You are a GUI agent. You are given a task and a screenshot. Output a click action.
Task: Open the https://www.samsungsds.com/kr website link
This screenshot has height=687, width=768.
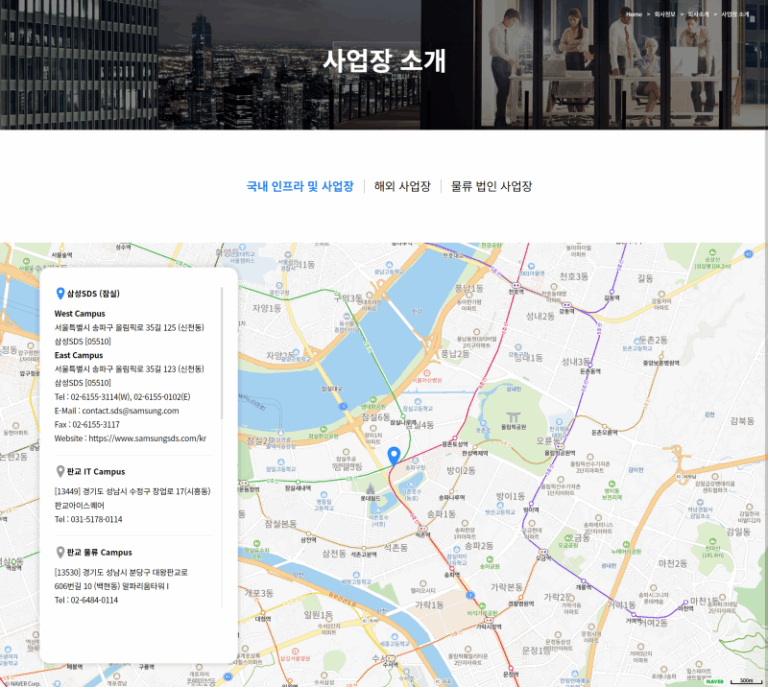tap(147, 438)
